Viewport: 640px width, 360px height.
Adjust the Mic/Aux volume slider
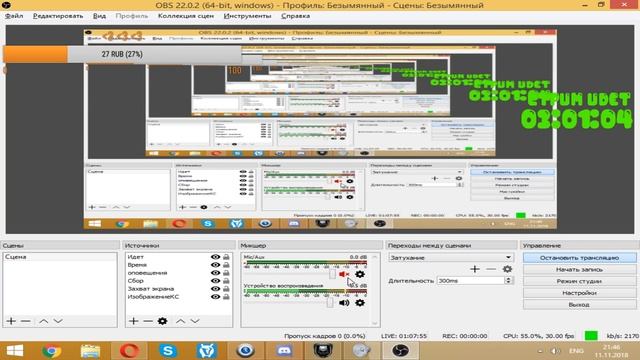point(332,274)
